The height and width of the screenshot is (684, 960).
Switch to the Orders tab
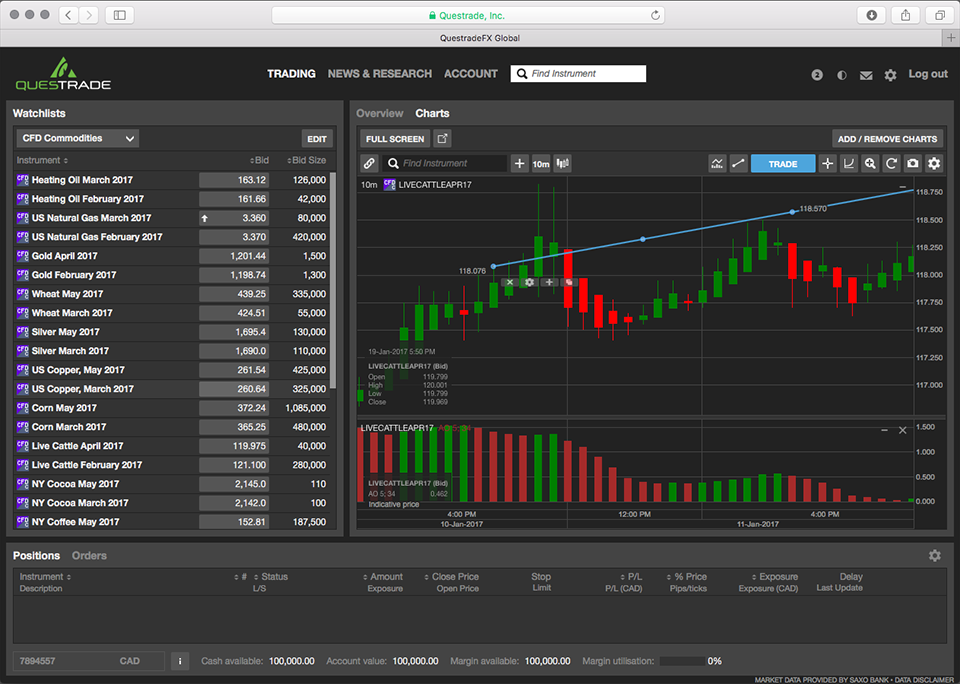(x=89, y=555)
